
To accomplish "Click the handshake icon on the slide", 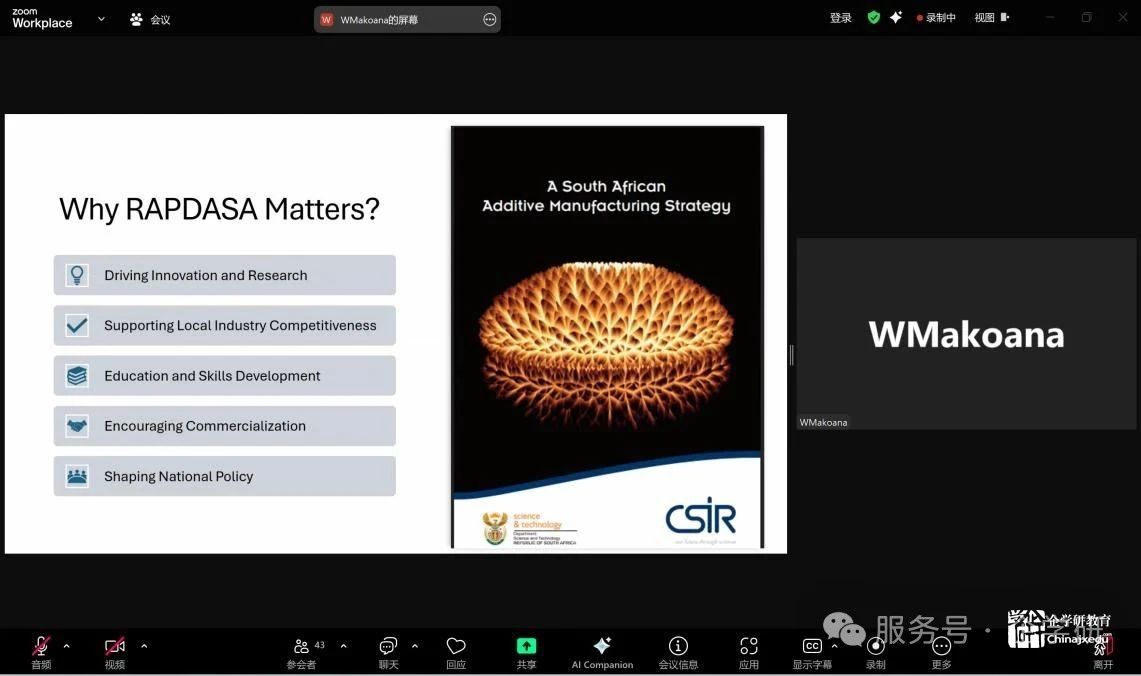I will [77, 426].
